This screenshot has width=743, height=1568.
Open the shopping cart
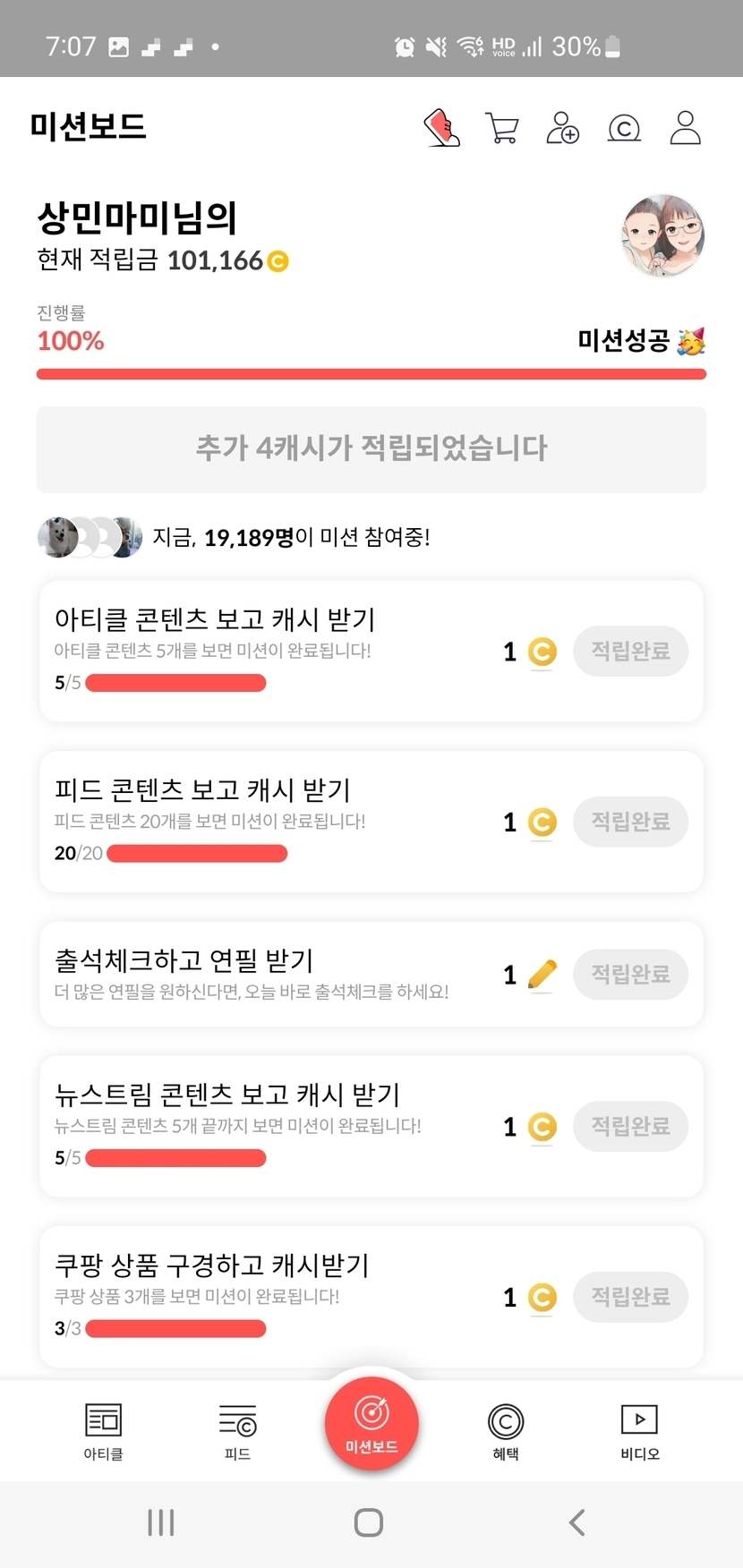pyautogui.click(x=501, y=128)
